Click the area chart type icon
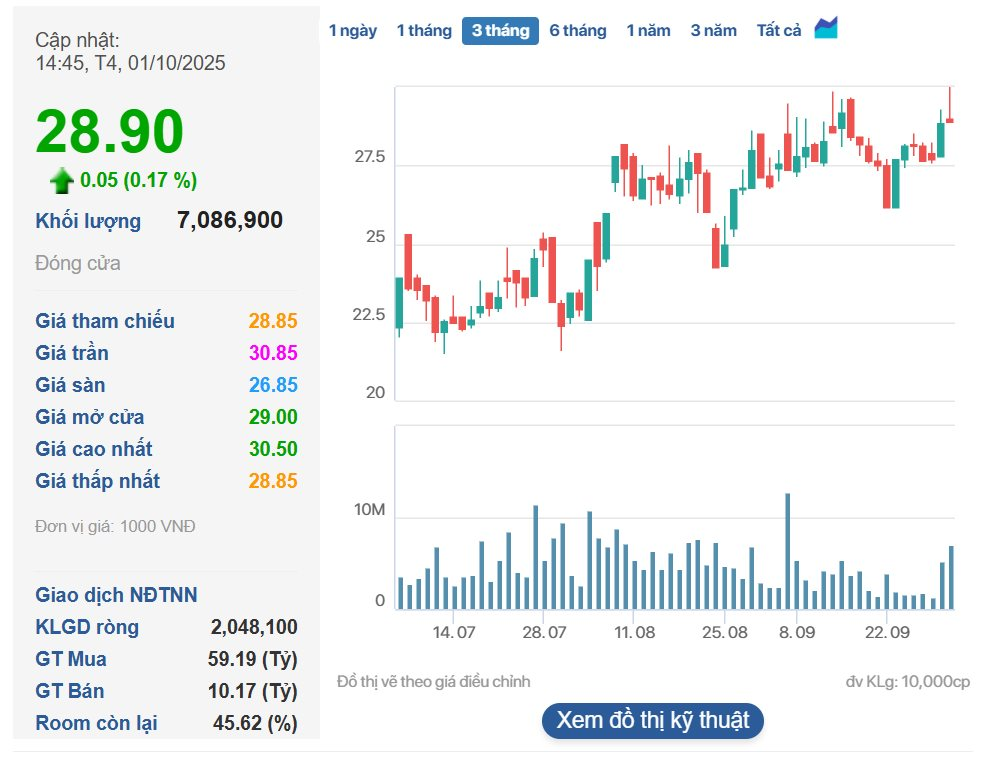Screen dimensions: 1008x763 click(x=825, y=29)
